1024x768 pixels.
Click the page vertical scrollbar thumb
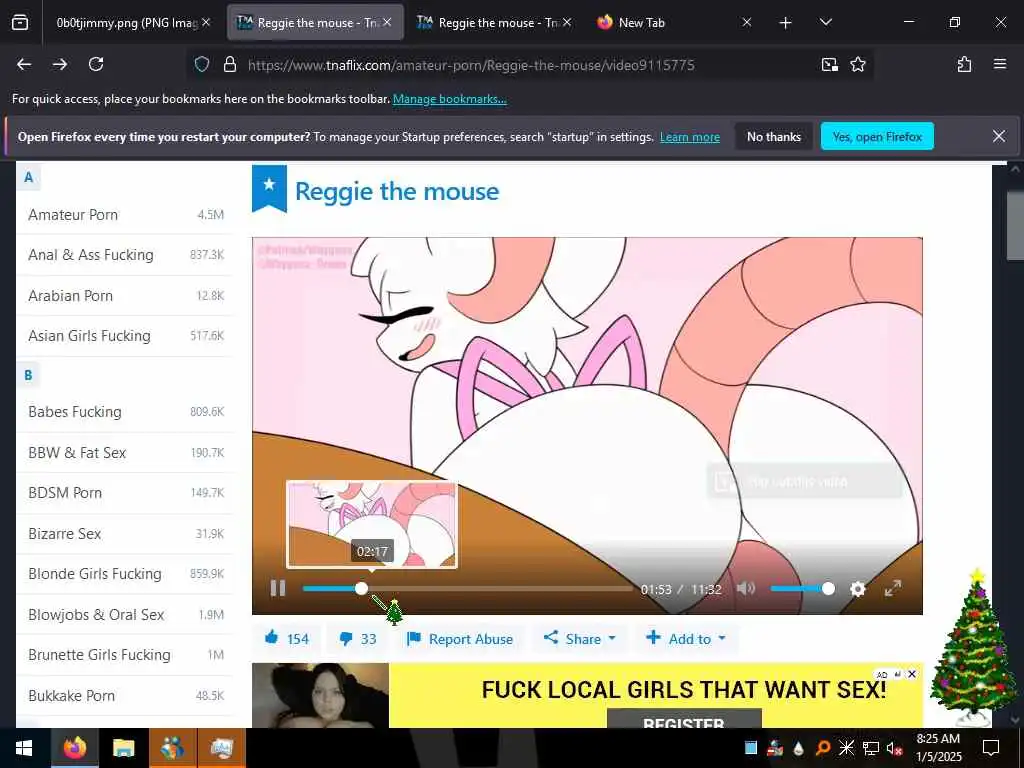[x=1014, y=225]
